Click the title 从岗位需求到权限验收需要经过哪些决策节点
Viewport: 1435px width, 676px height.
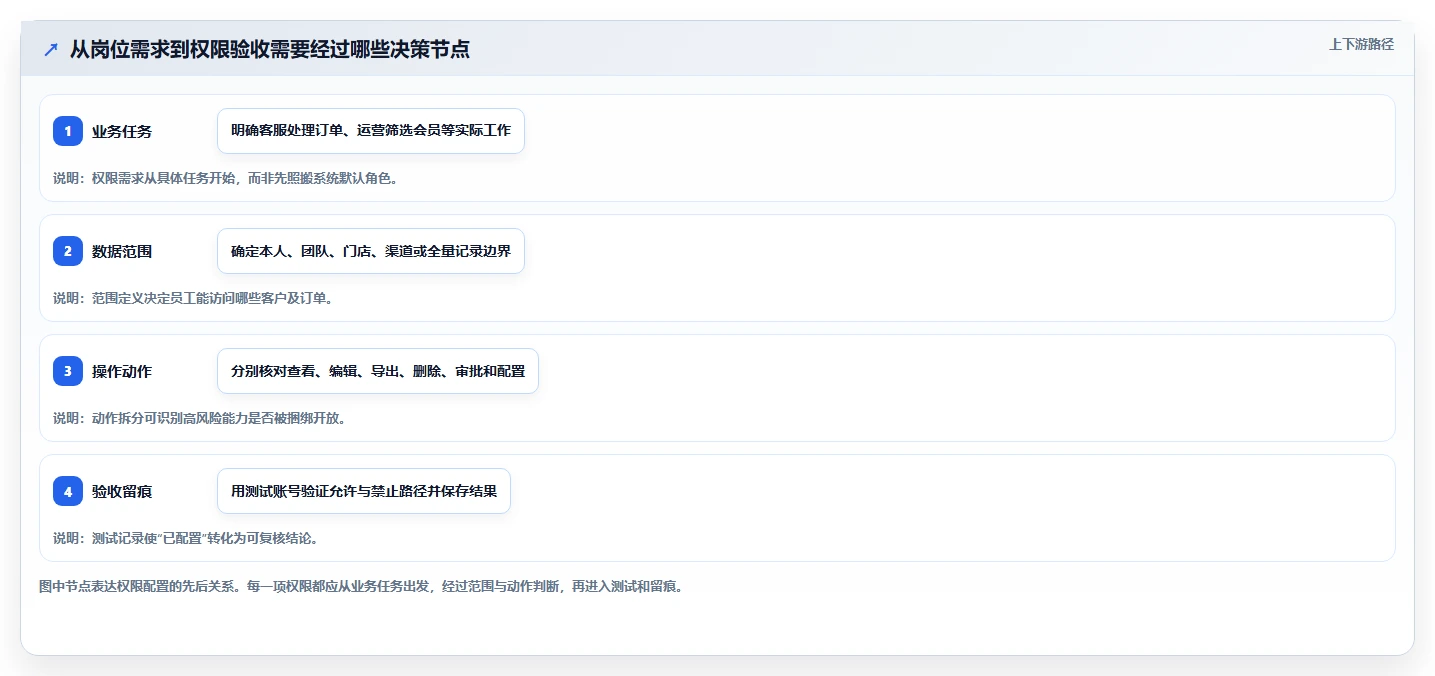point(270,49)
